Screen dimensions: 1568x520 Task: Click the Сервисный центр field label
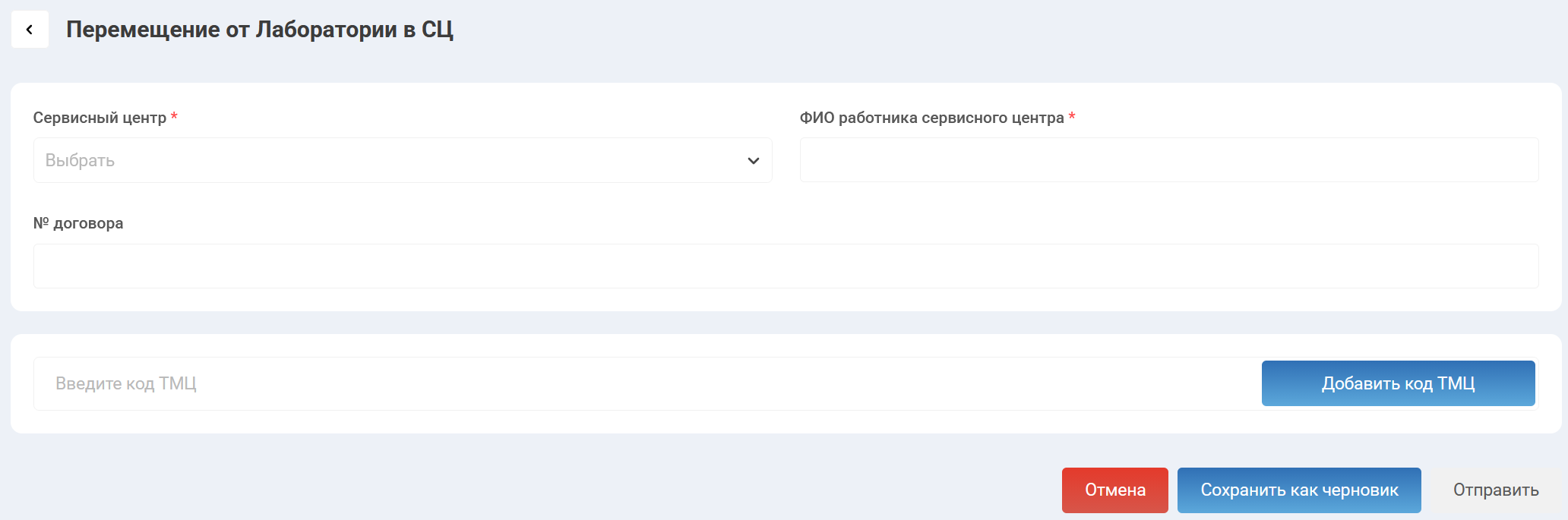point(100,118)
